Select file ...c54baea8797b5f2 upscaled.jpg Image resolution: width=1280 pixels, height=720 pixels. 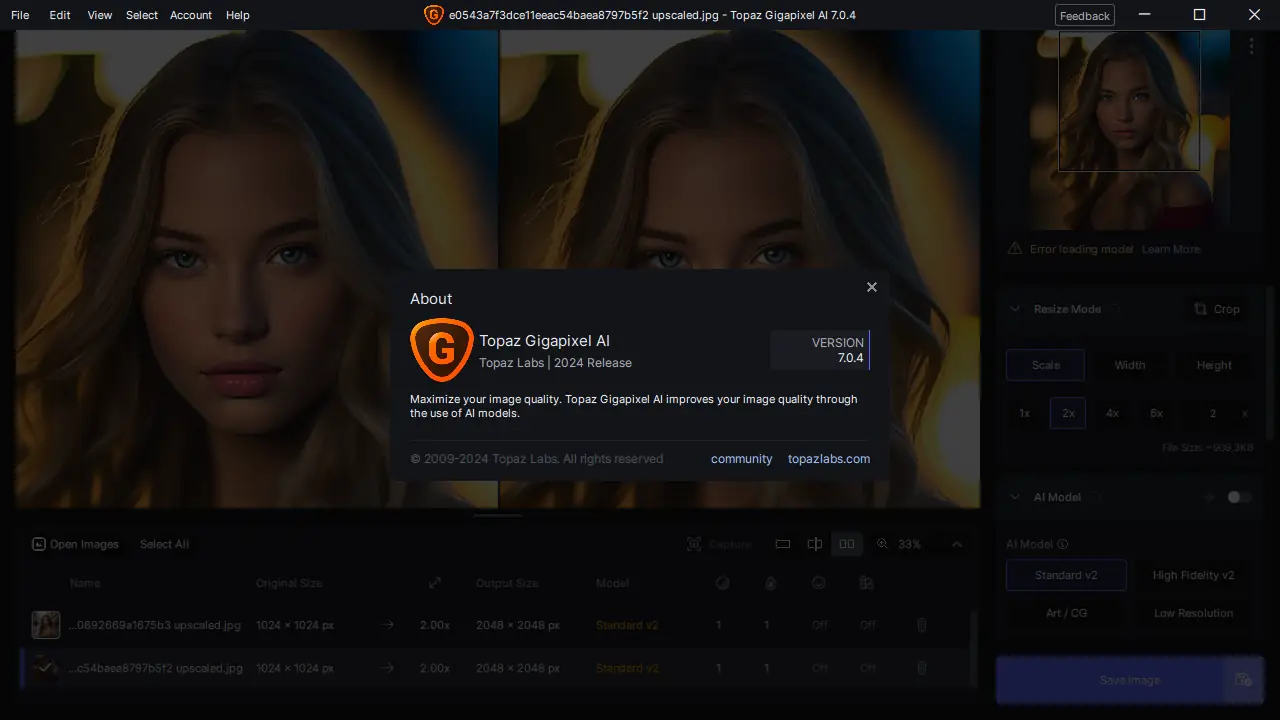click(x=155, y=668)
